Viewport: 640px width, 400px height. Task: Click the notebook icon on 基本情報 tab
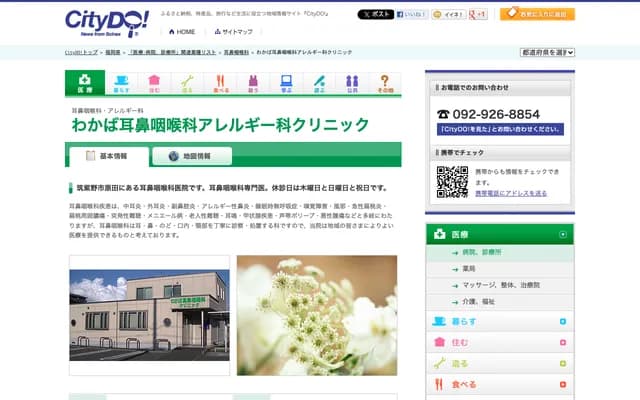click(90, 156)
